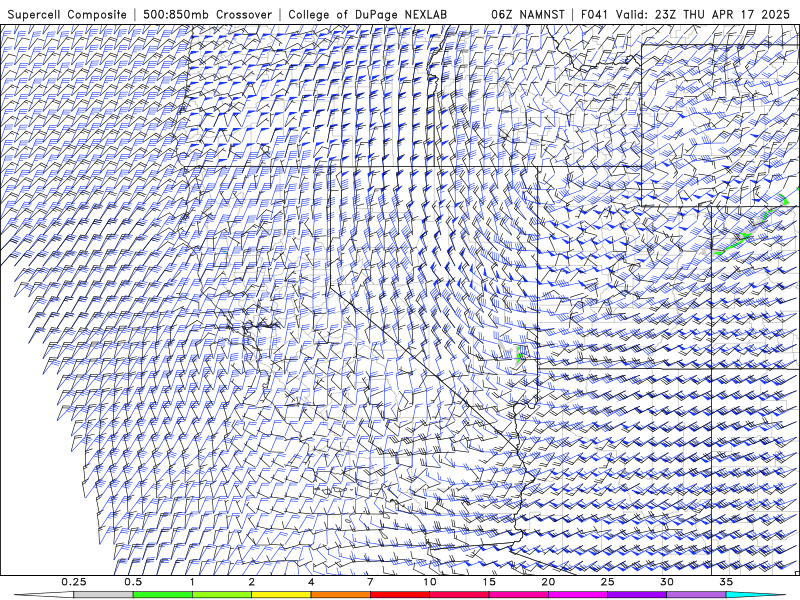Select the yellow 2–4 color bar segment
This screenshot has height=600, width=800.
(281, 595)
